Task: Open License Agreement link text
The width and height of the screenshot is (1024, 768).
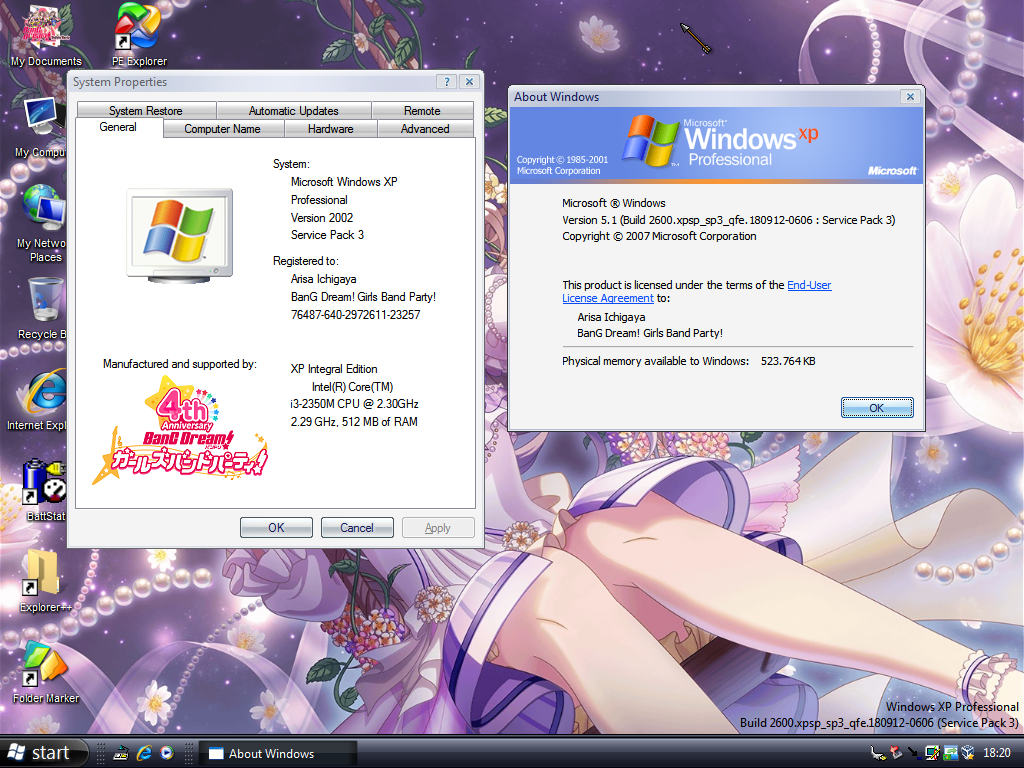Action: click(x=608, y=298)
